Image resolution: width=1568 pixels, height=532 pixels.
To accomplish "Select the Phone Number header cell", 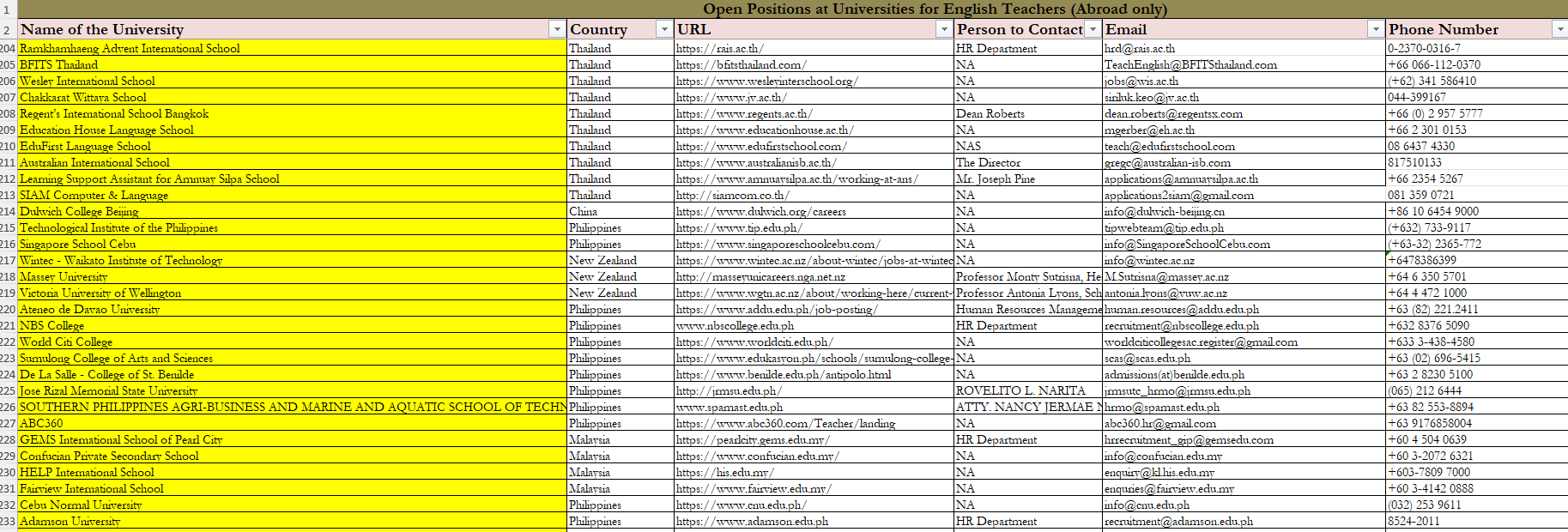I will 1476,29.
